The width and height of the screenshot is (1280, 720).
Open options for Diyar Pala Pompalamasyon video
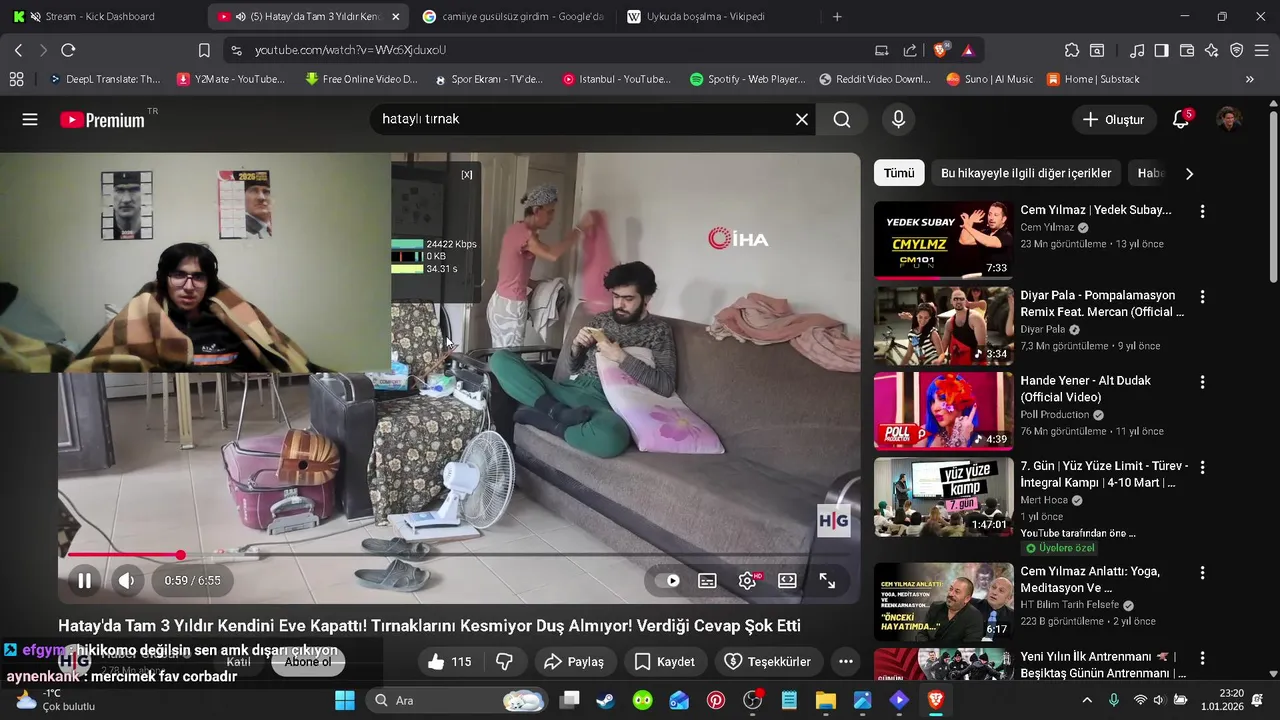click(1202, 296)
